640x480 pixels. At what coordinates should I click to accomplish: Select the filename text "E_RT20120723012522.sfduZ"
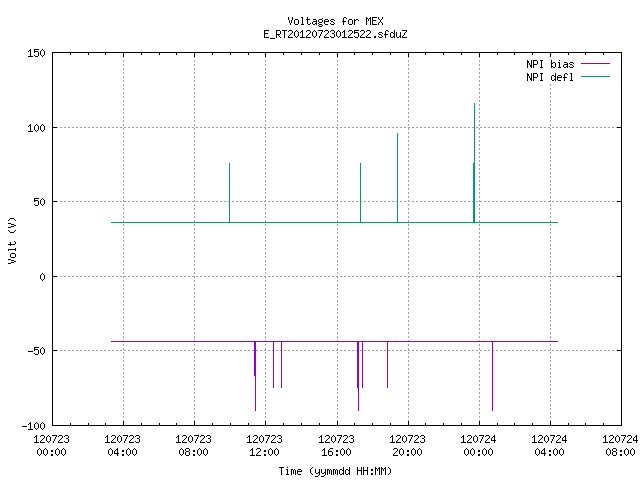pos(335,34)
